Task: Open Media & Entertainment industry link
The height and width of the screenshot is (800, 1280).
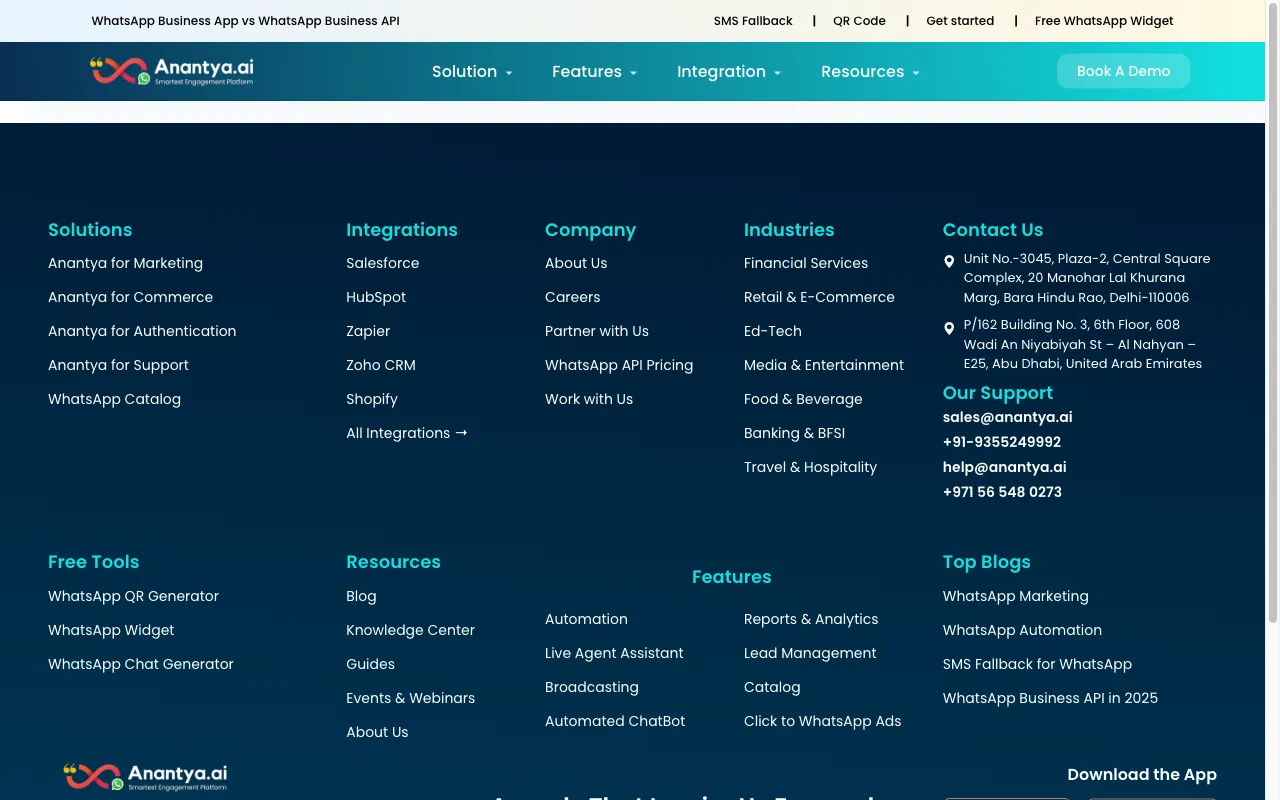Action: [824, 365]
